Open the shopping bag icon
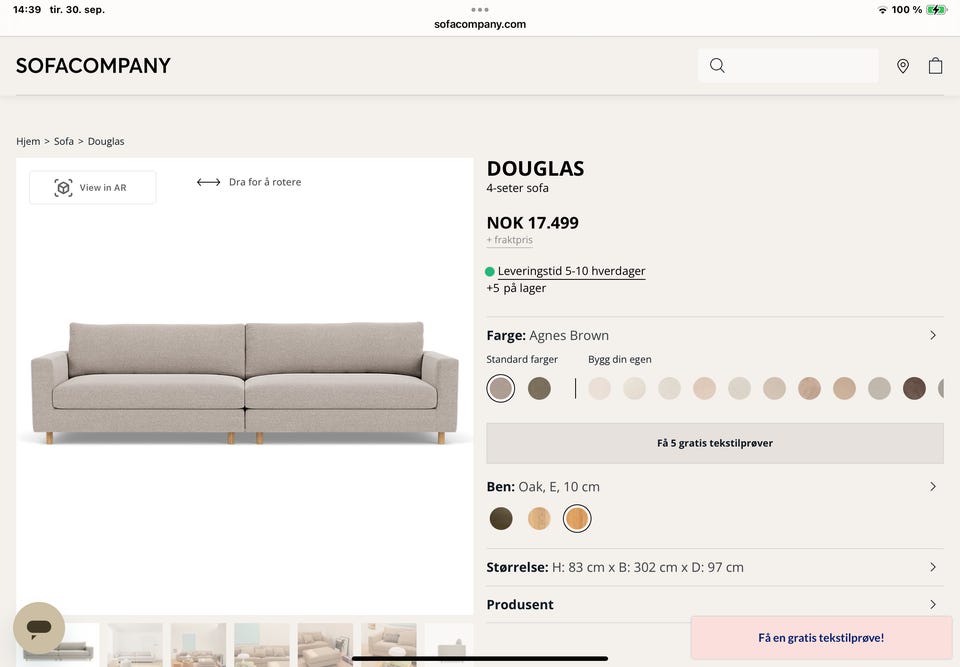 click(935, 66)
